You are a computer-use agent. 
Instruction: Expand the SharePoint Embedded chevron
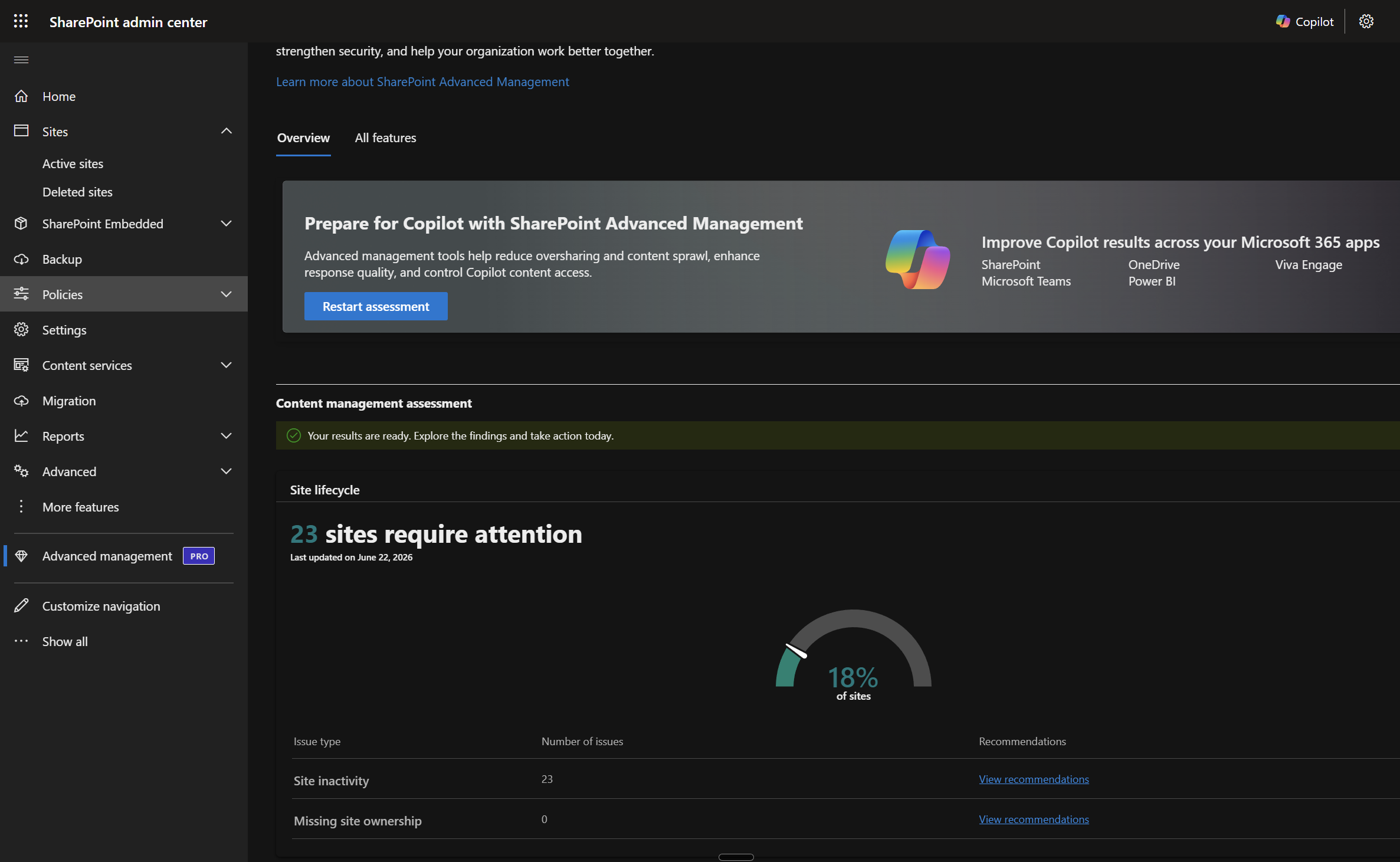227,224
